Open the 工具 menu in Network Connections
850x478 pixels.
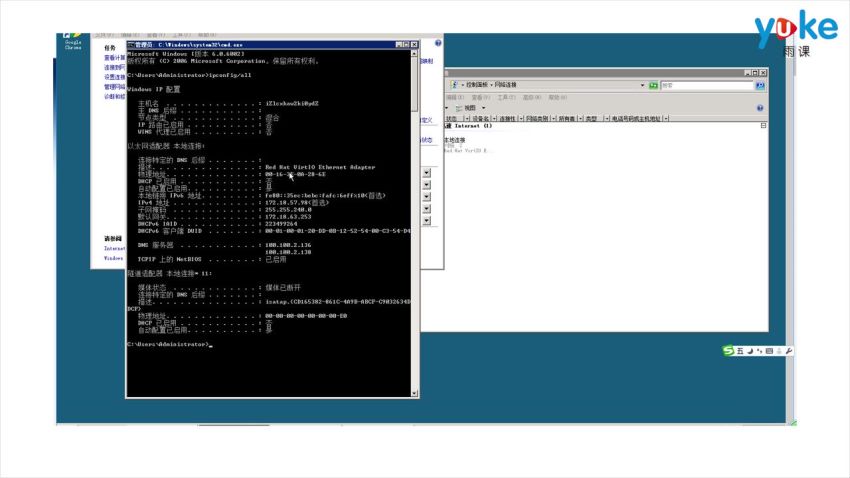[x=506, y=98]
